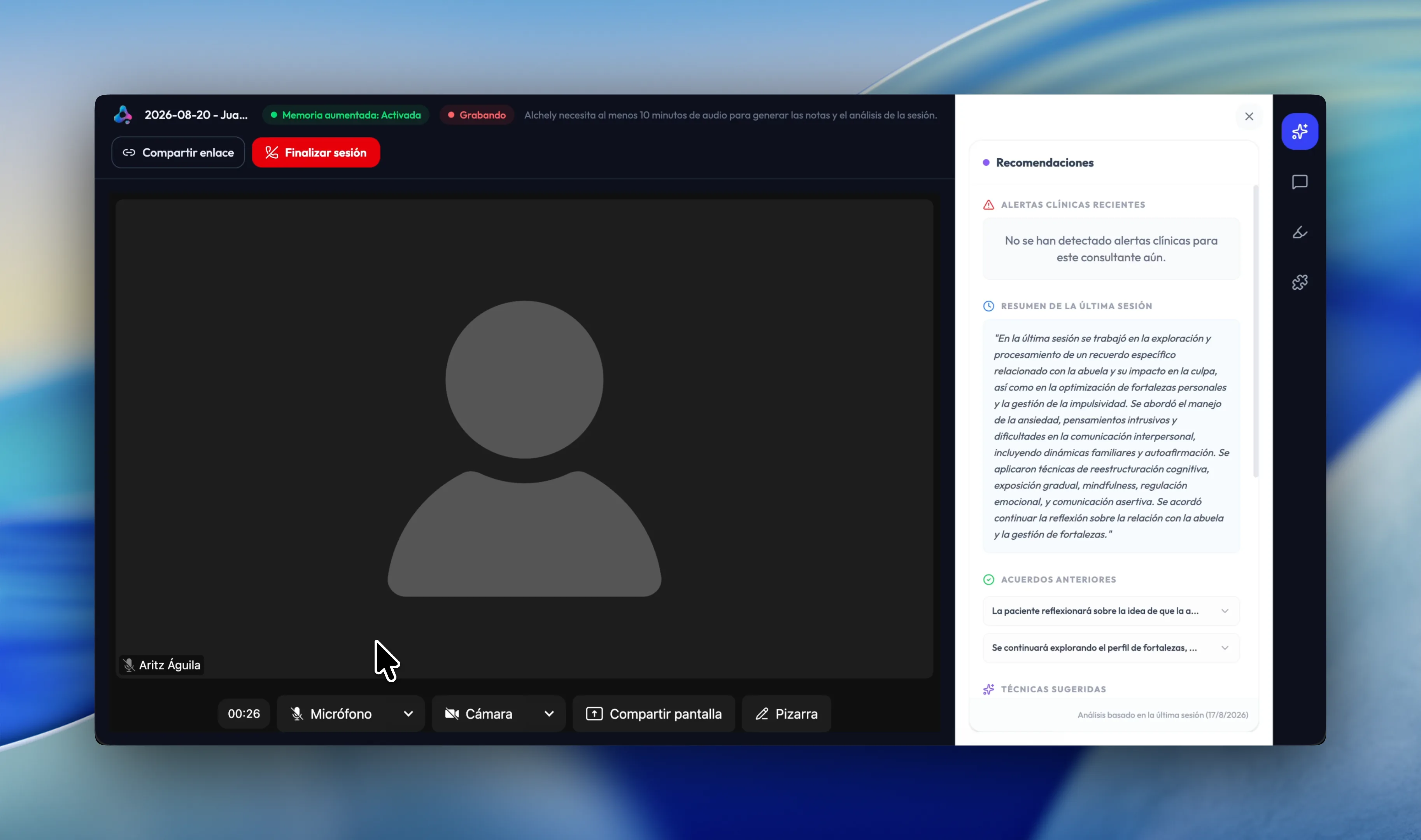Image resolution: width=1421 pixels, height=840 pixels.
Task: Expand the 'Se continuará explorando' agreement
Action: (1111, 647)
